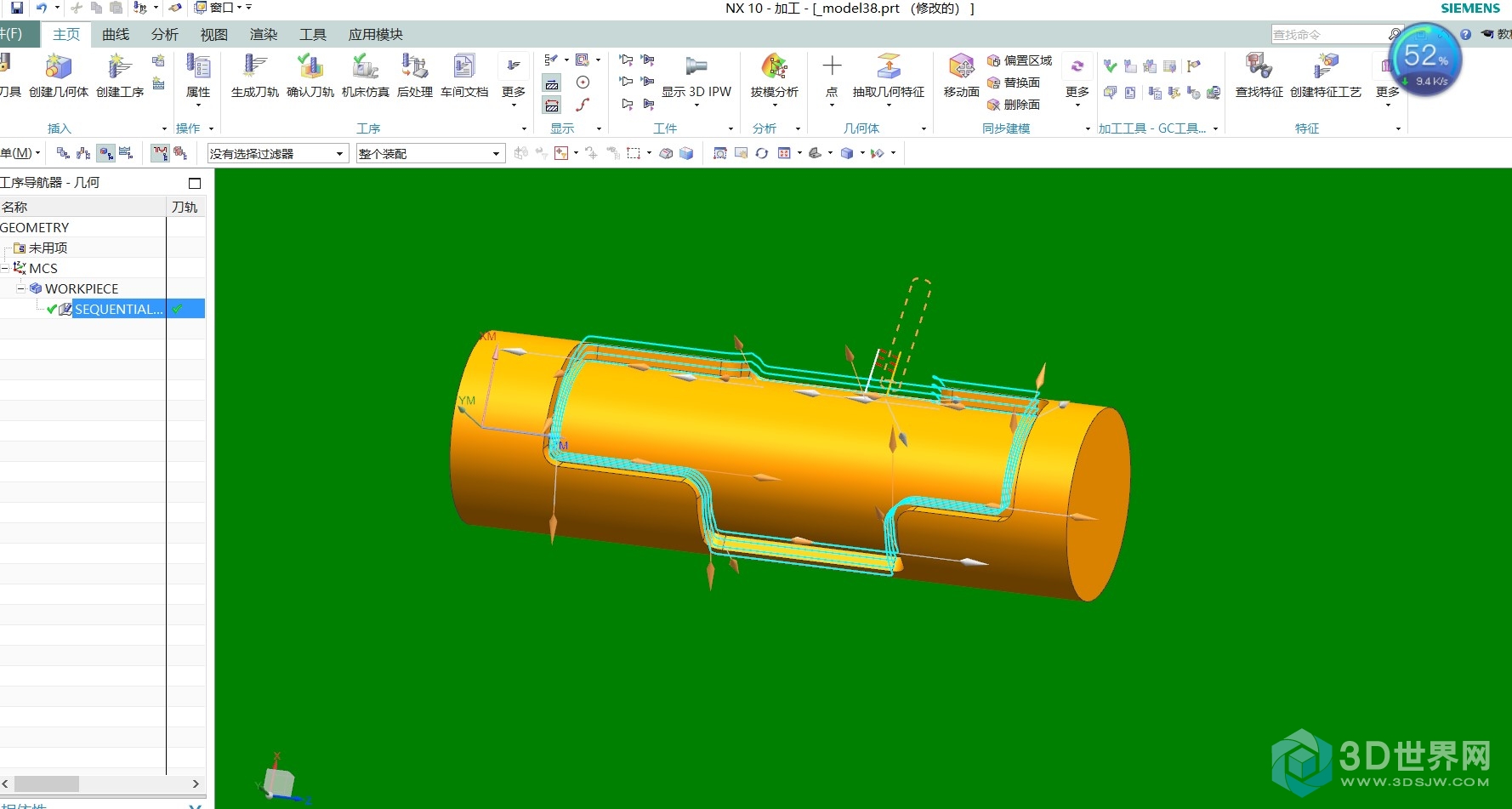Toggle the upper highlighted toolpath display button
Image resolution: width=1512 pixels, height=809 pixels.
point(552,83)
